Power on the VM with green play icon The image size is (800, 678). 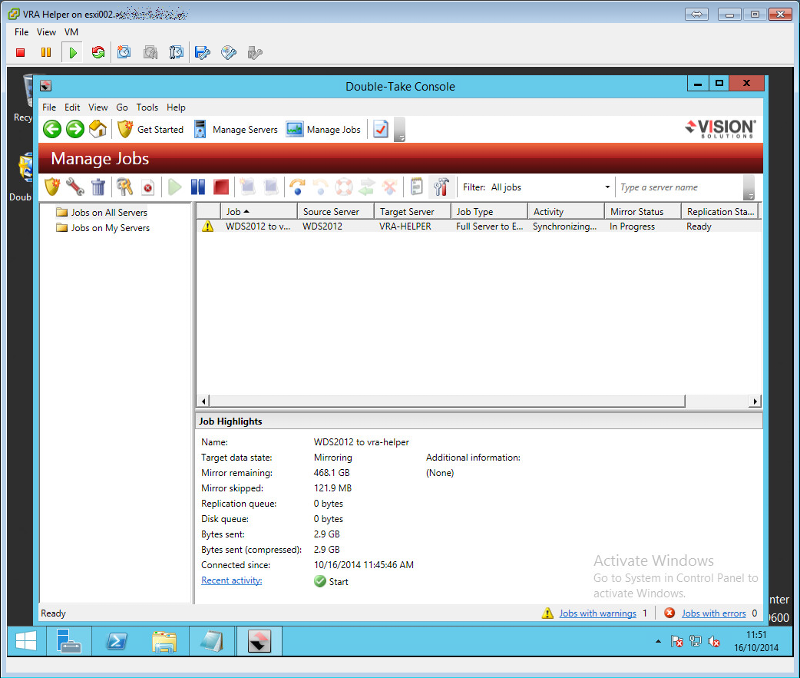coord(72,52)
